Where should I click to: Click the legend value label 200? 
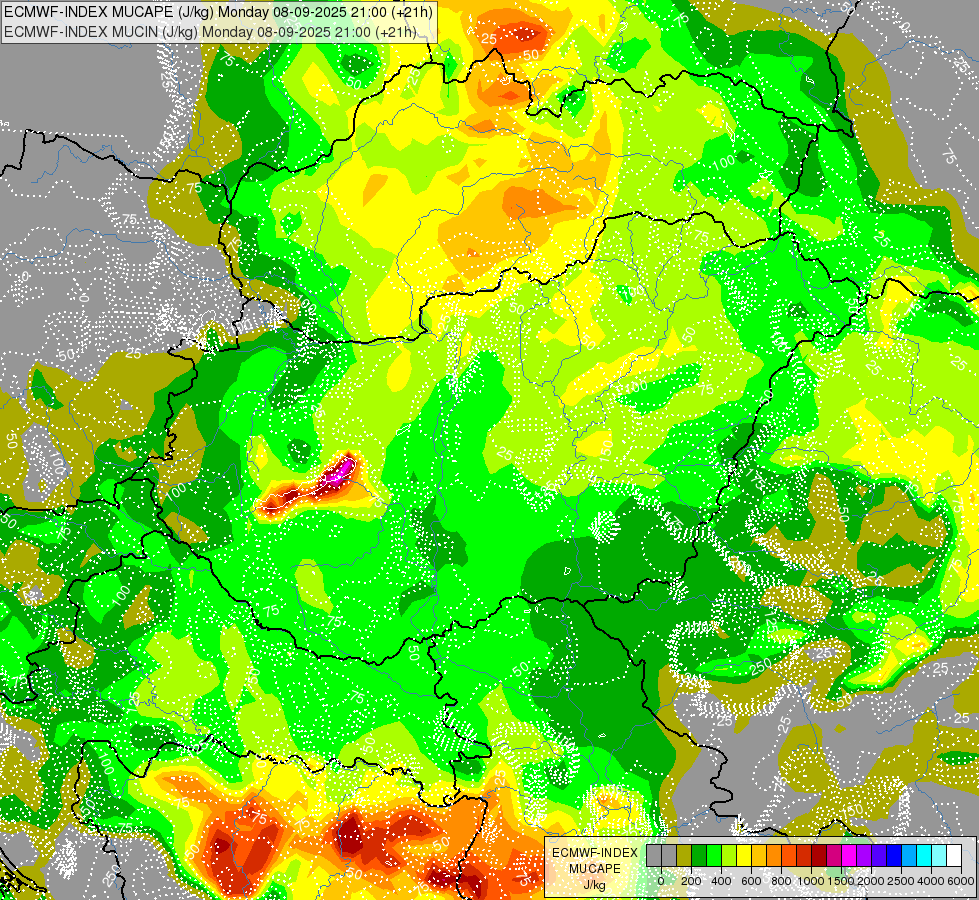[691, 881]
